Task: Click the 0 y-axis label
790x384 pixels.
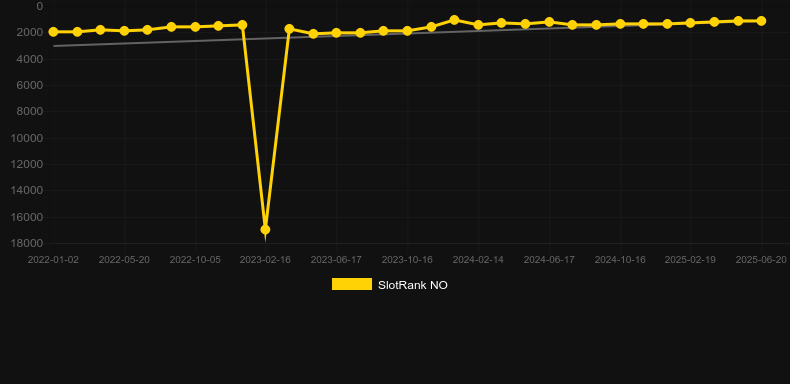Action: click(x=40, y=7)
